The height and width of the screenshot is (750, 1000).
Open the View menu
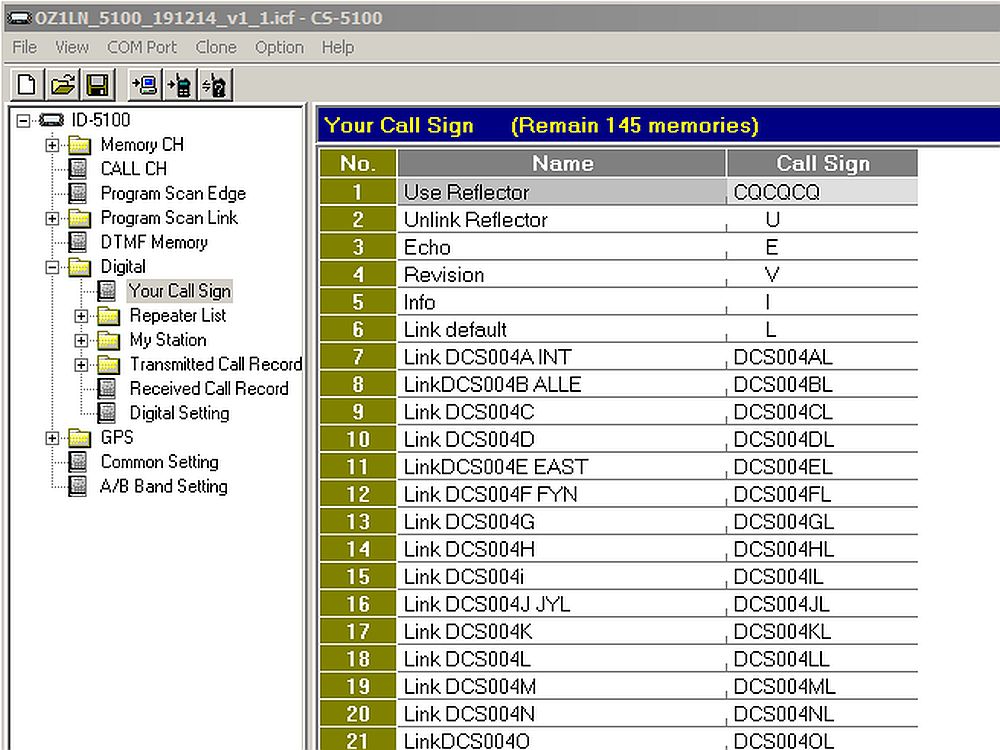[x=71, y=47]
